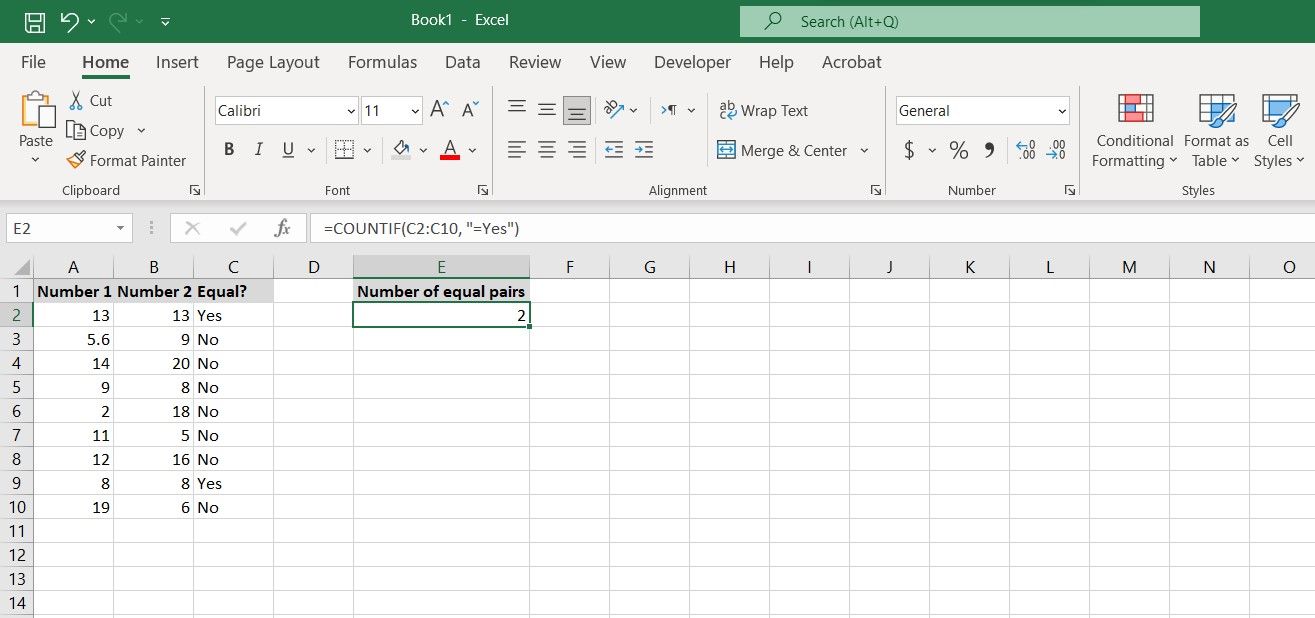Switch to the Formulas ribbon tab
This screenshot has width=1315, height=618.
point(382,62)
